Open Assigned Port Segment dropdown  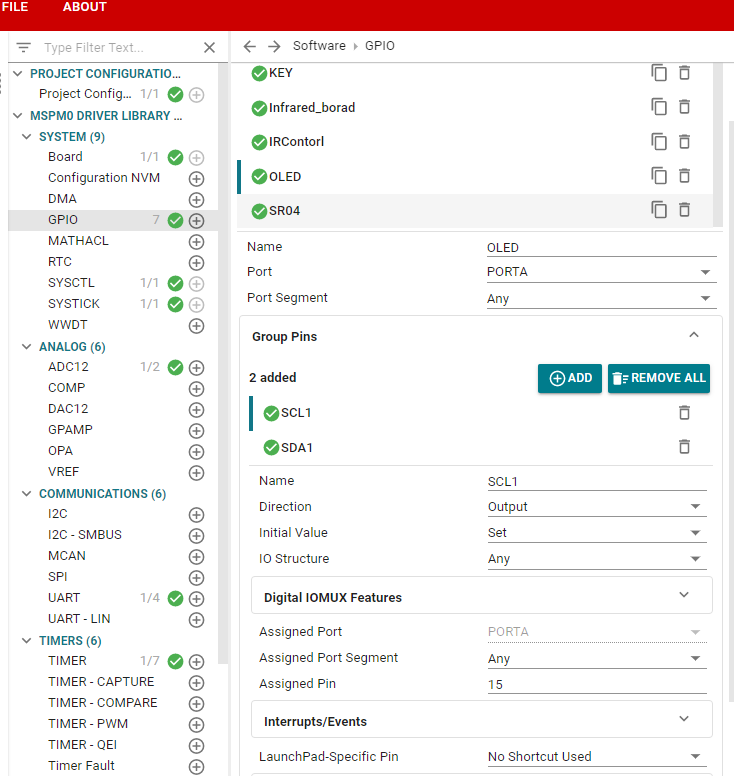(x=597, y=659)
